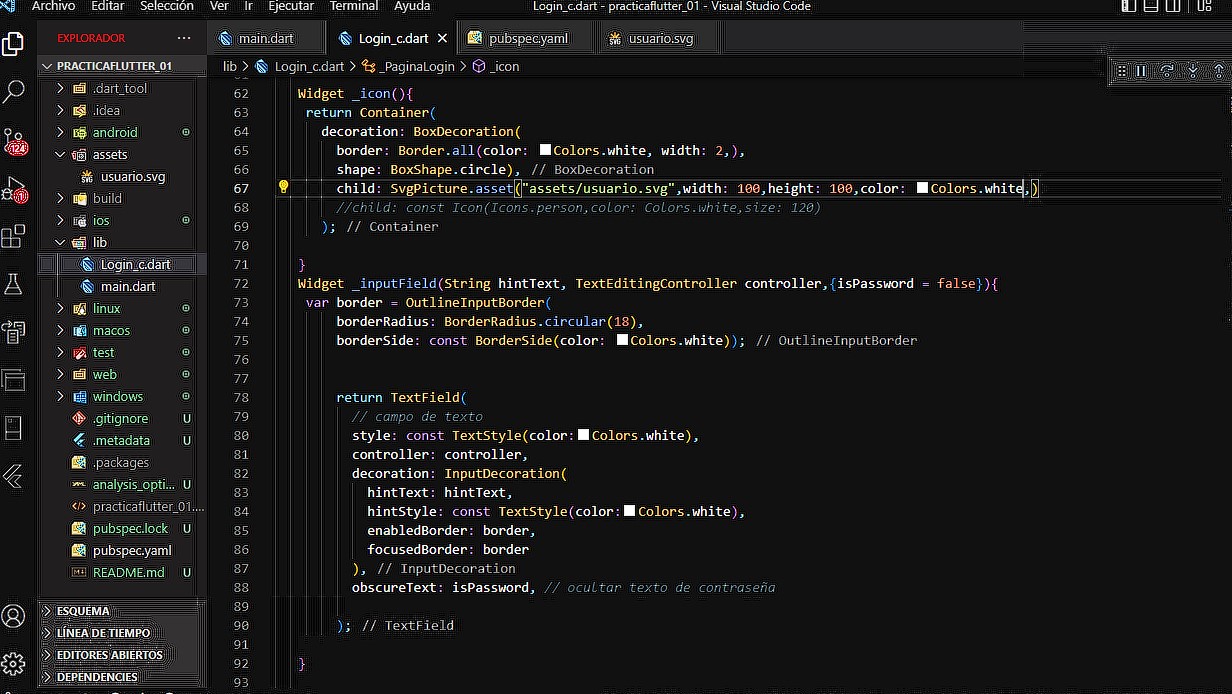Open Source Control with 124 changes

(14, 141)
